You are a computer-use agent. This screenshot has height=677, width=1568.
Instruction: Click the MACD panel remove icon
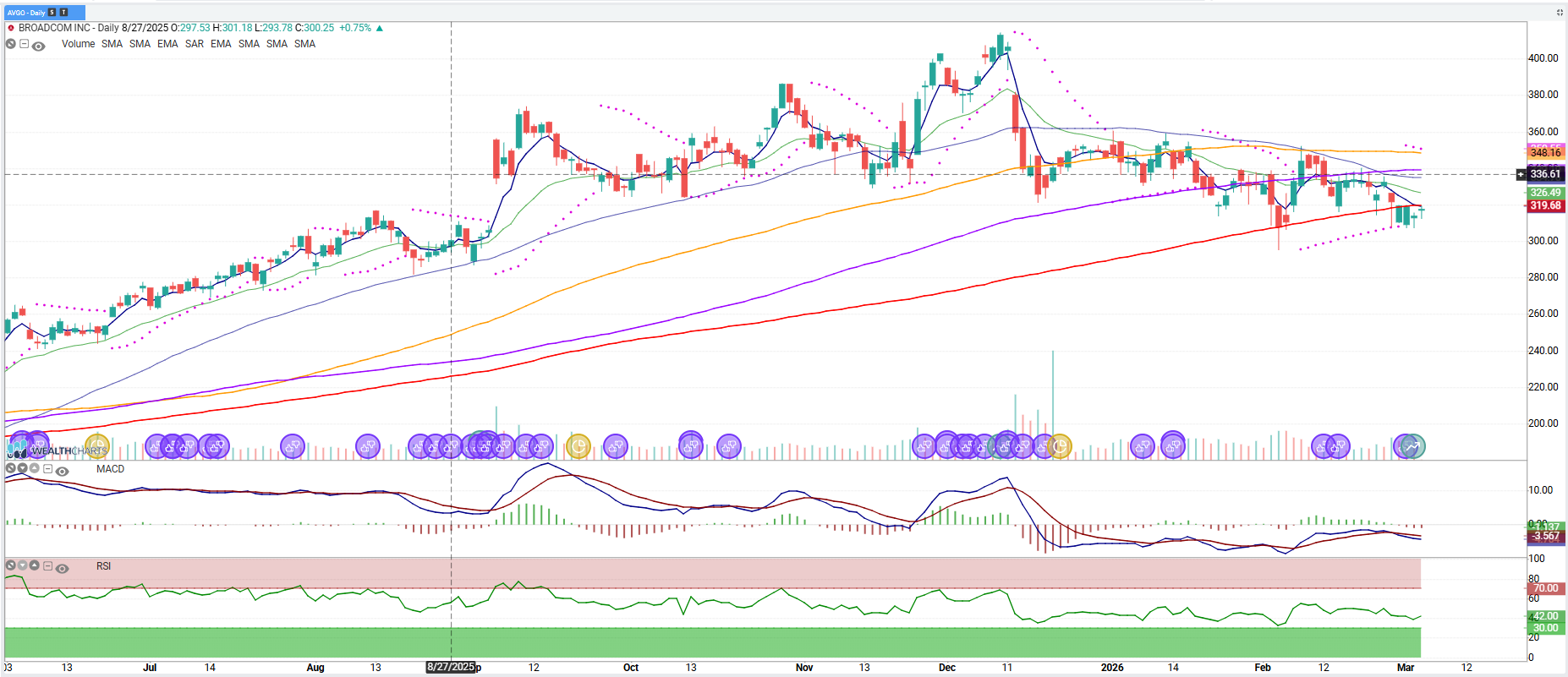tap(11, 468)
